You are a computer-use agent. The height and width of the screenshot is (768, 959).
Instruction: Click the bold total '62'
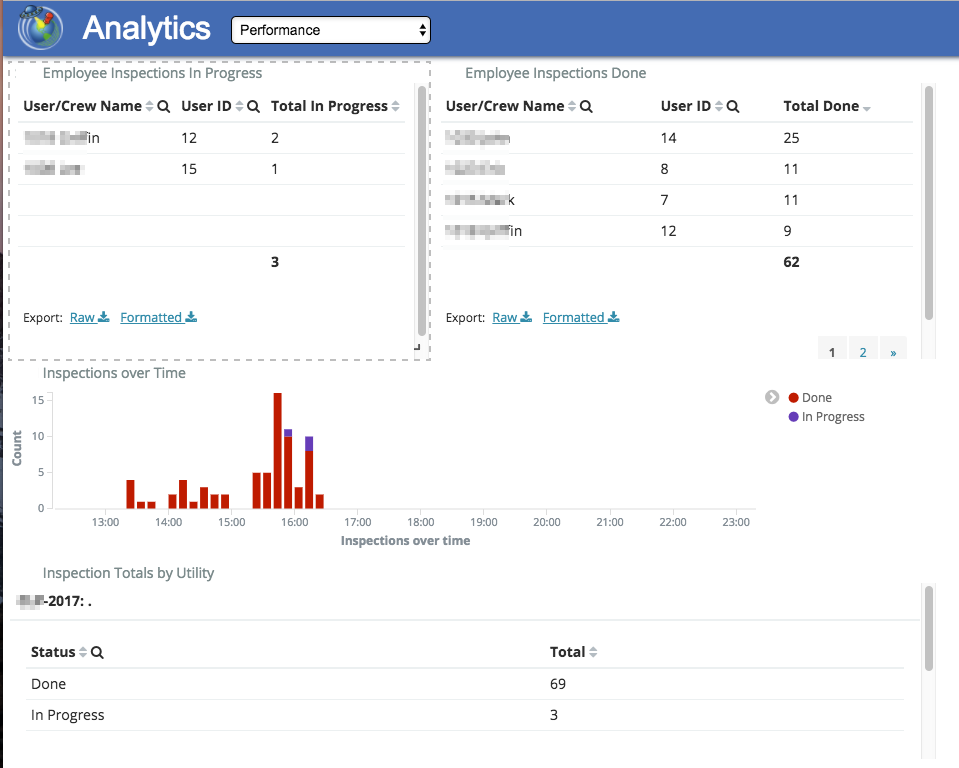(x=791, y=262)
